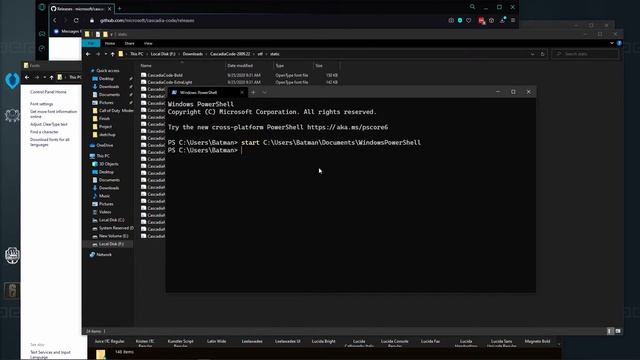Open Home tab in Explorer ribbon

click(110, 43)
